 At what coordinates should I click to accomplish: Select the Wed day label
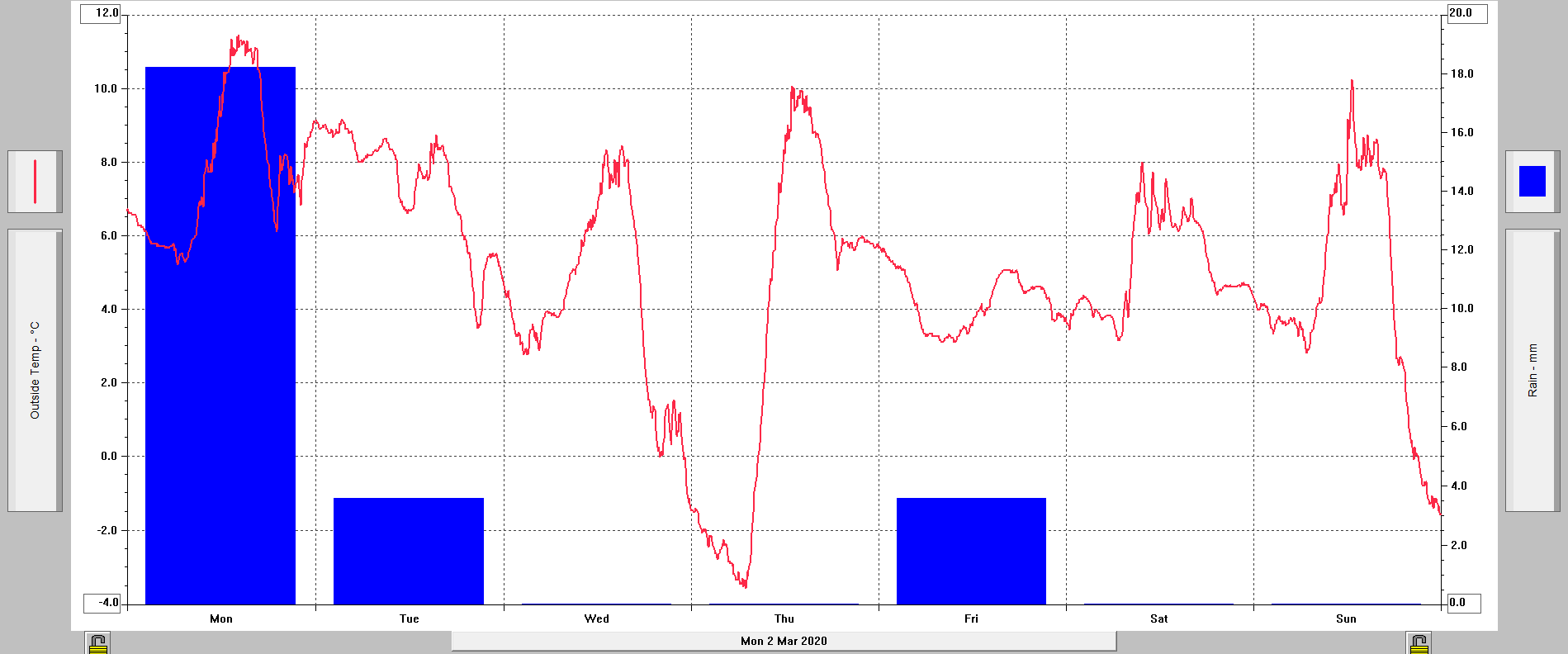coord(596,618)
